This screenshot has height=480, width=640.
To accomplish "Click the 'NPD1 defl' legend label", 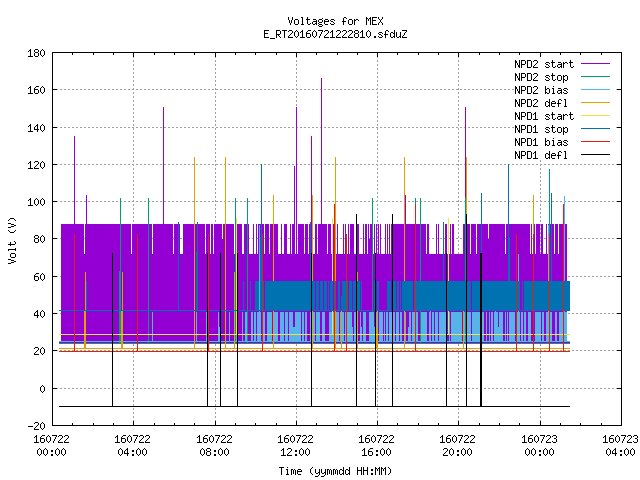I will pyautogui.click(x=541, y=156).
